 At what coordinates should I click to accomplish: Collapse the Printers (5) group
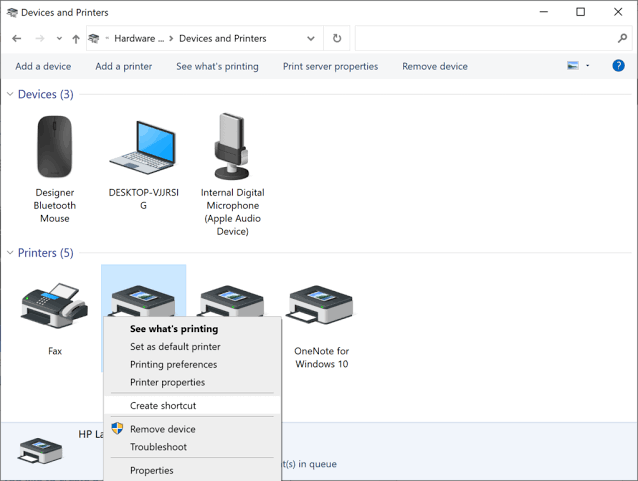pos(10,253)
